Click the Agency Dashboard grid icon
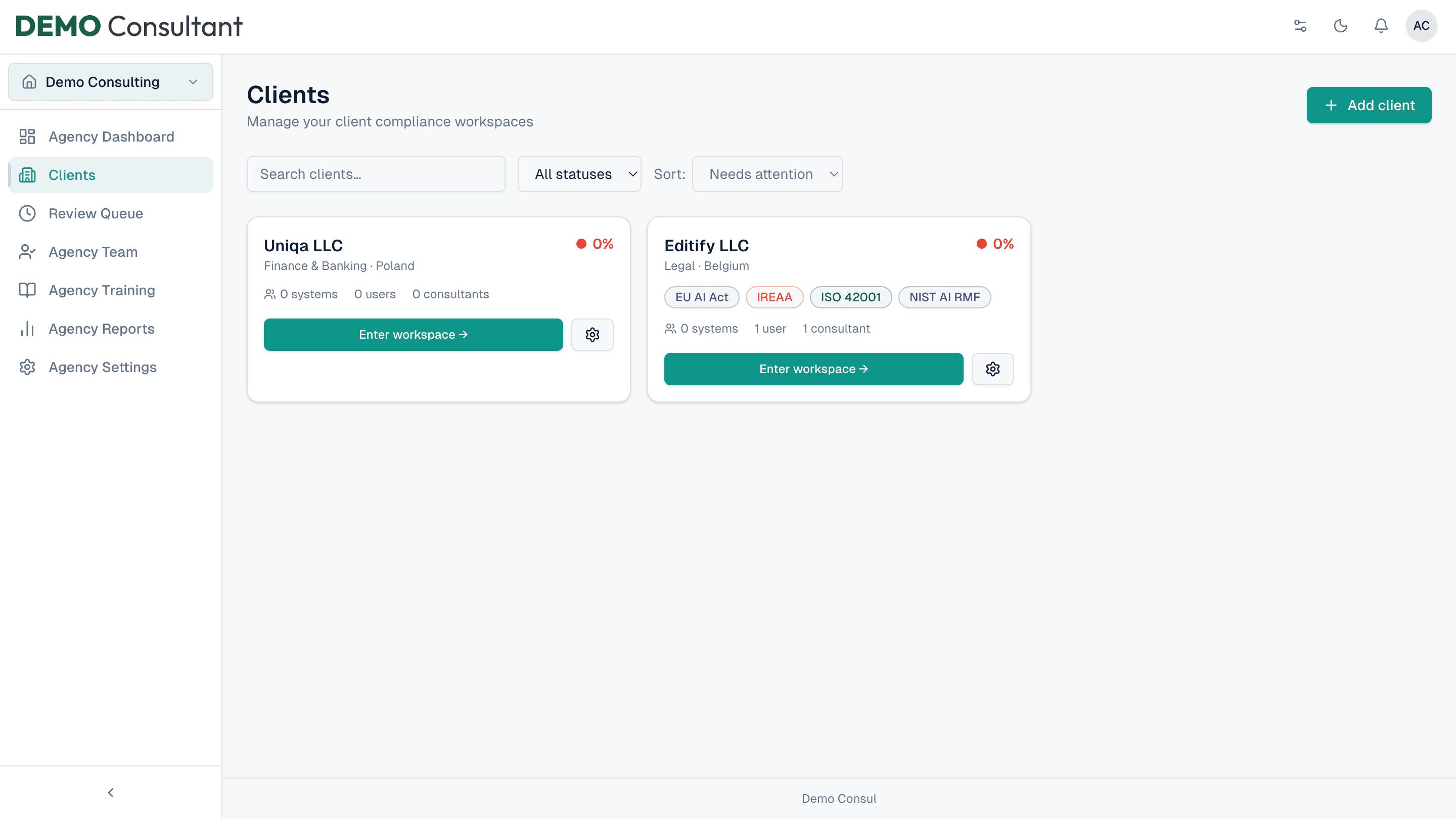Screen dimensions: 1456x819 (x=27, y=137)
